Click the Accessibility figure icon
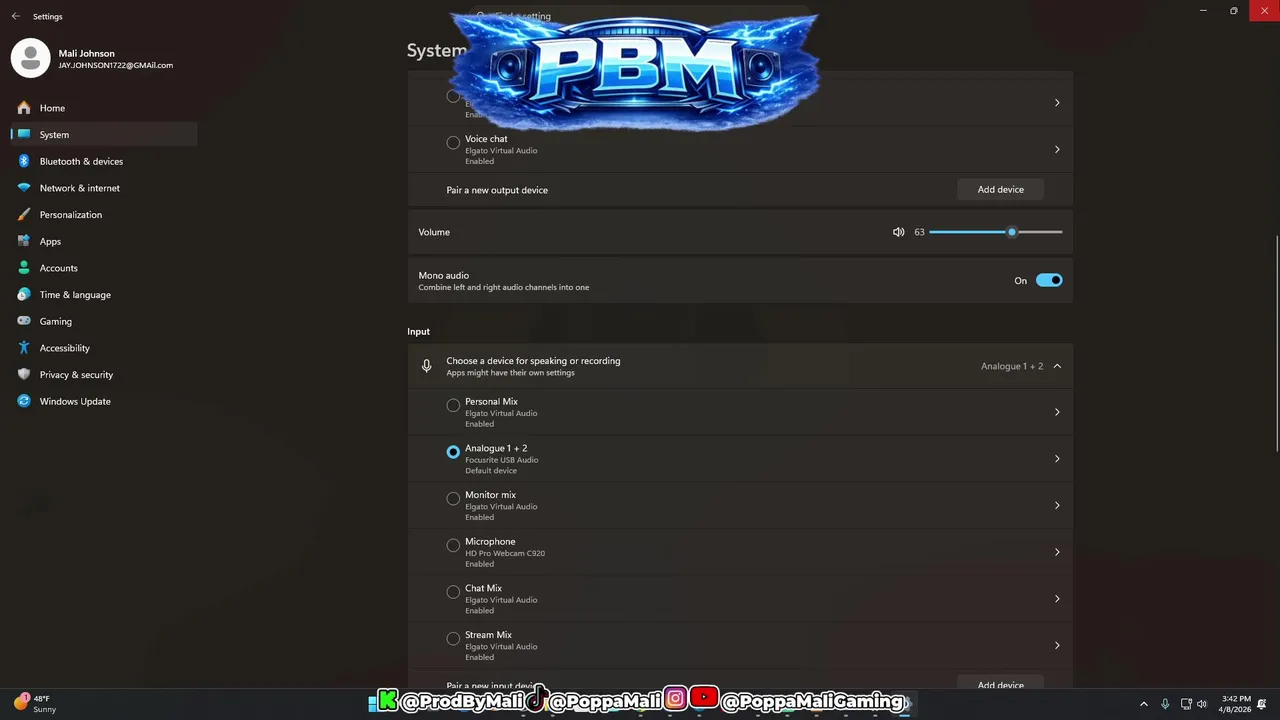This screenshot has width=1280, height=720. tap(24, 348)
